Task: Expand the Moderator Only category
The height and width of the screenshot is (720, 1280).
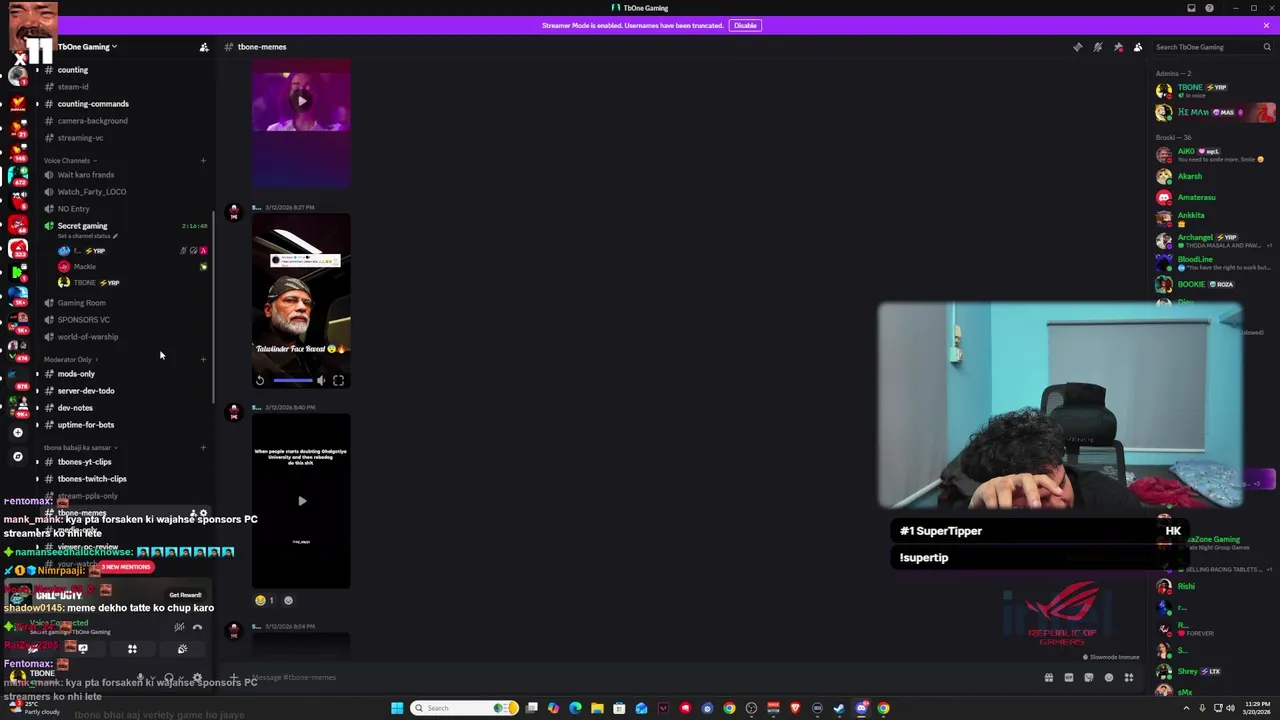Action: click(70, 359)
